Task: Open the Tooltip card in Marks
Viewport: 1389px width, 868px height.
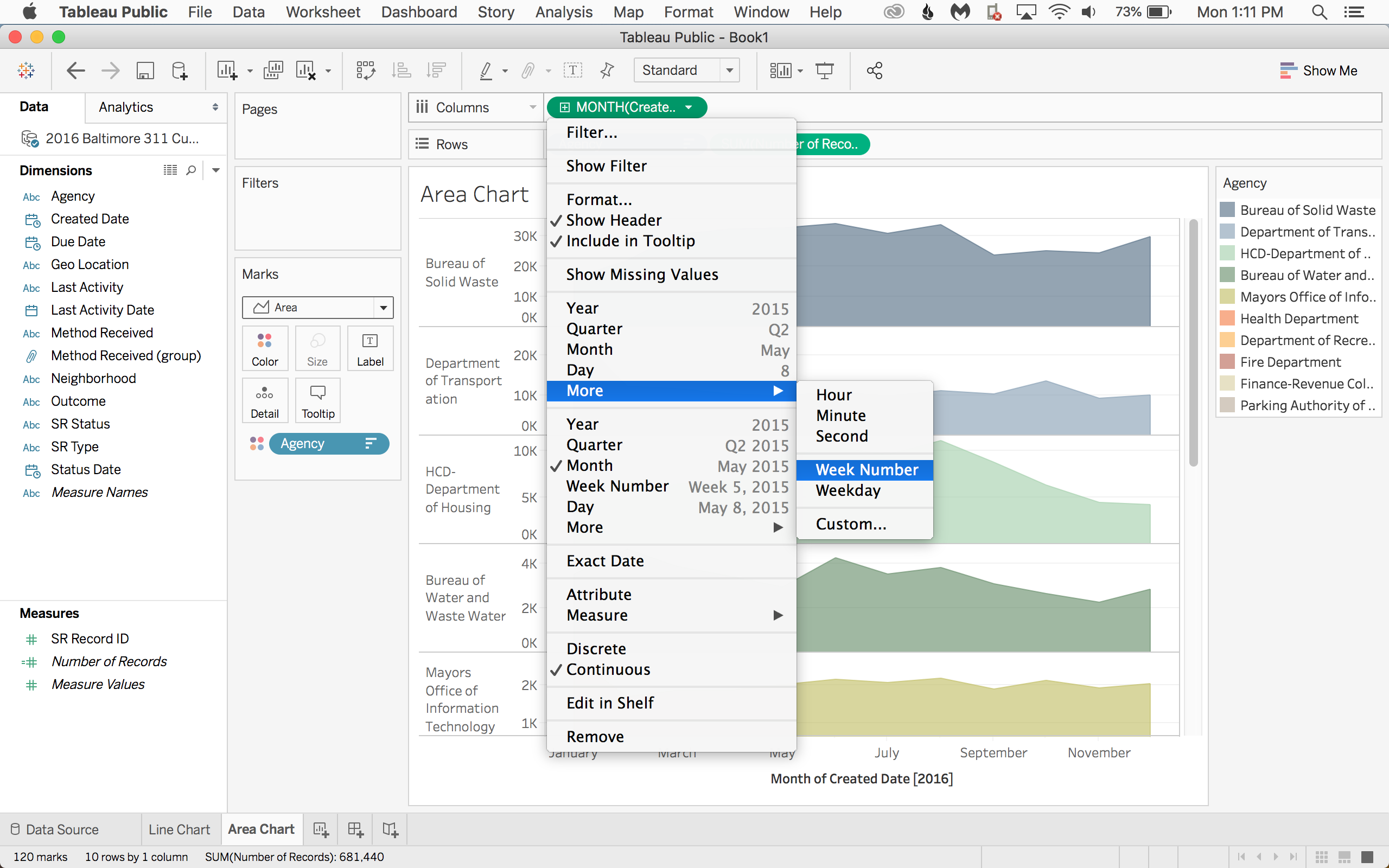Action: (x=318, y=401)
